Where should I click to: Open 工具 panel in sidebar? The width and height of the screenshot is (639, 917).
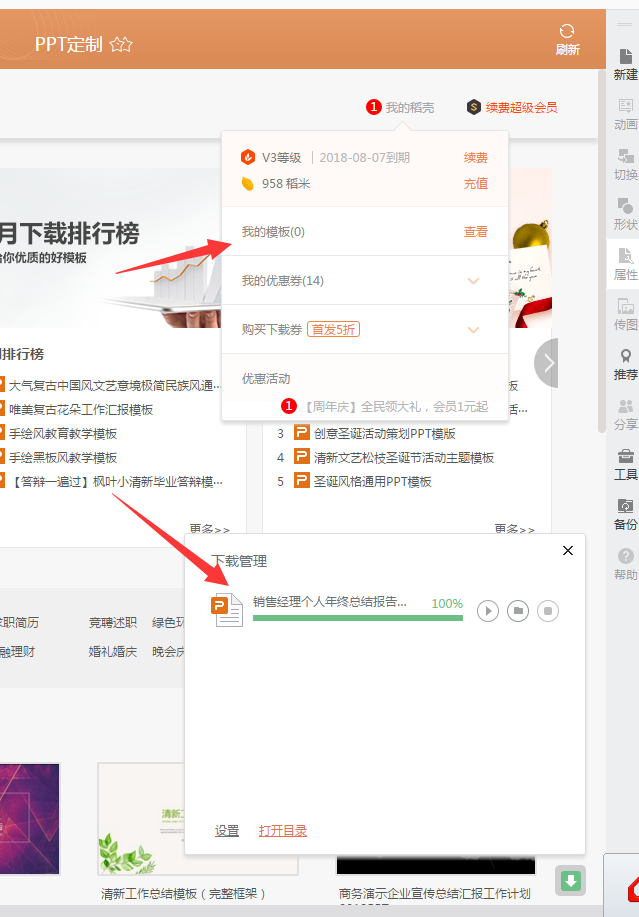(625, 464)
